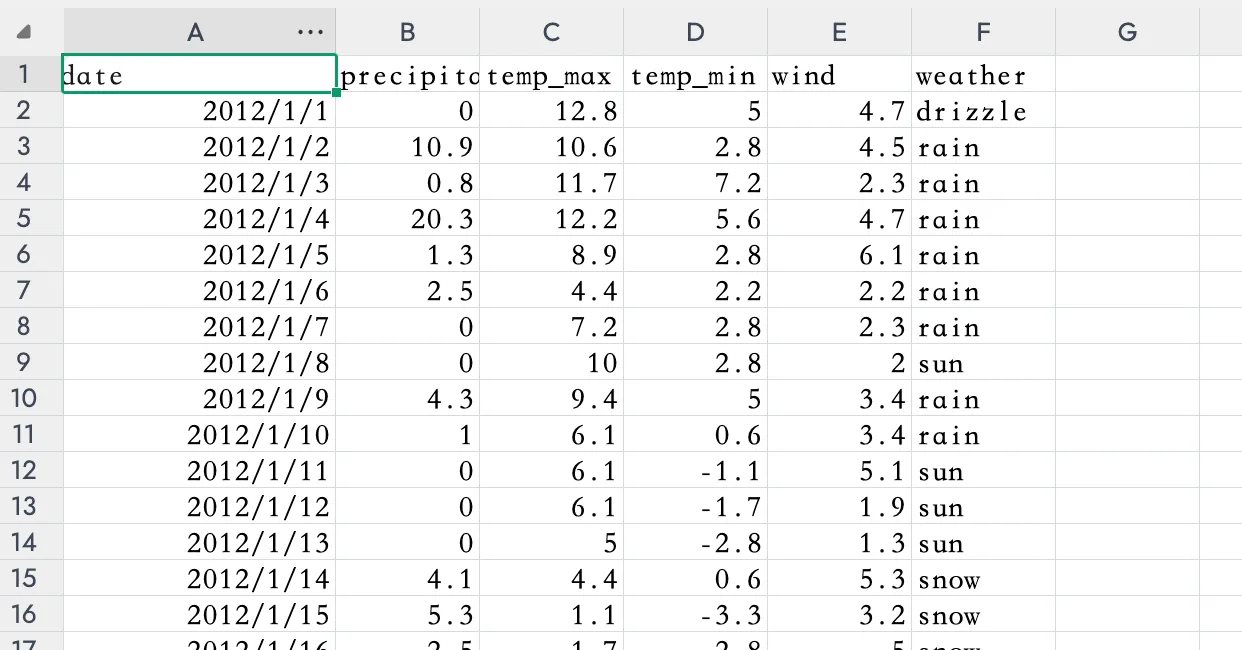Select column C header
Image resolution: width=1242 pixels, height=650 pixels.
(551, 32)
